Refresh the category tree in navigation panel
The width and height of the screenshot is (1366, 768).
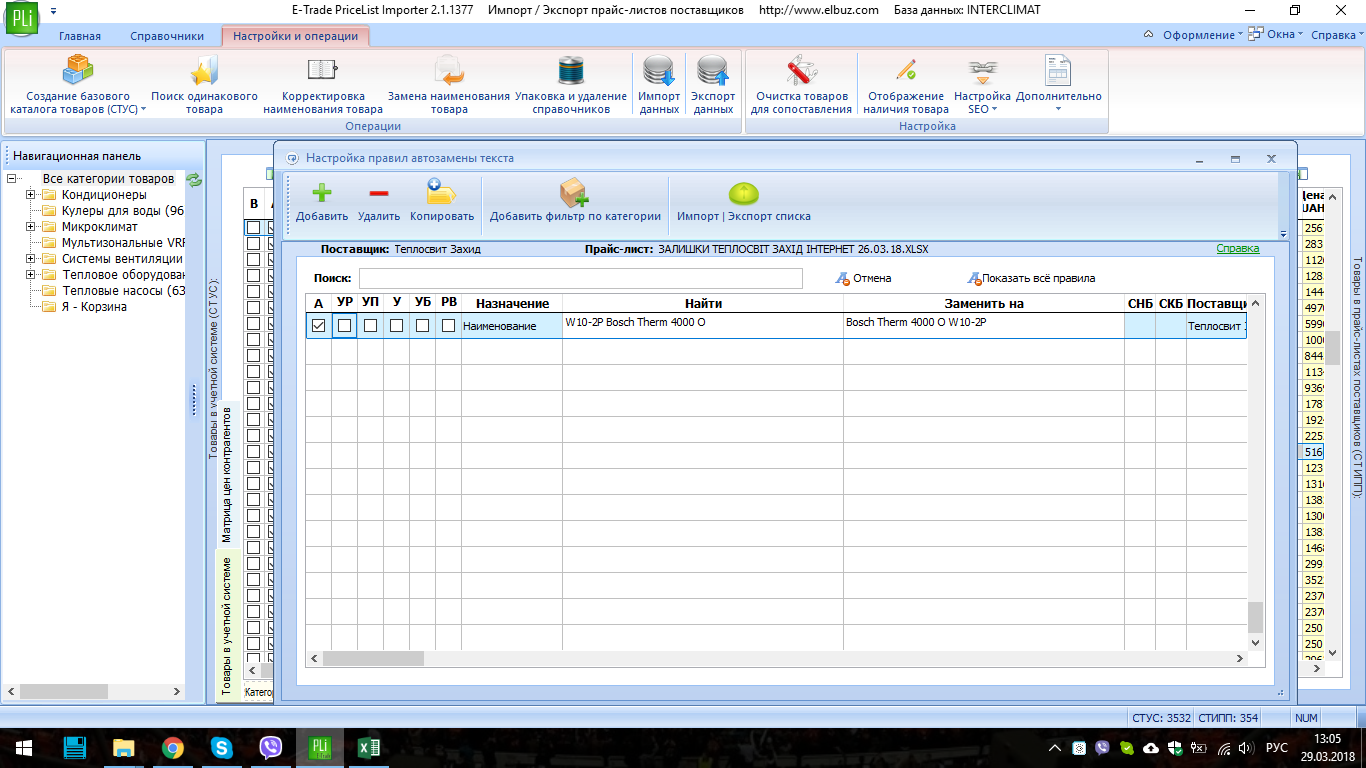tap(194, 180)
